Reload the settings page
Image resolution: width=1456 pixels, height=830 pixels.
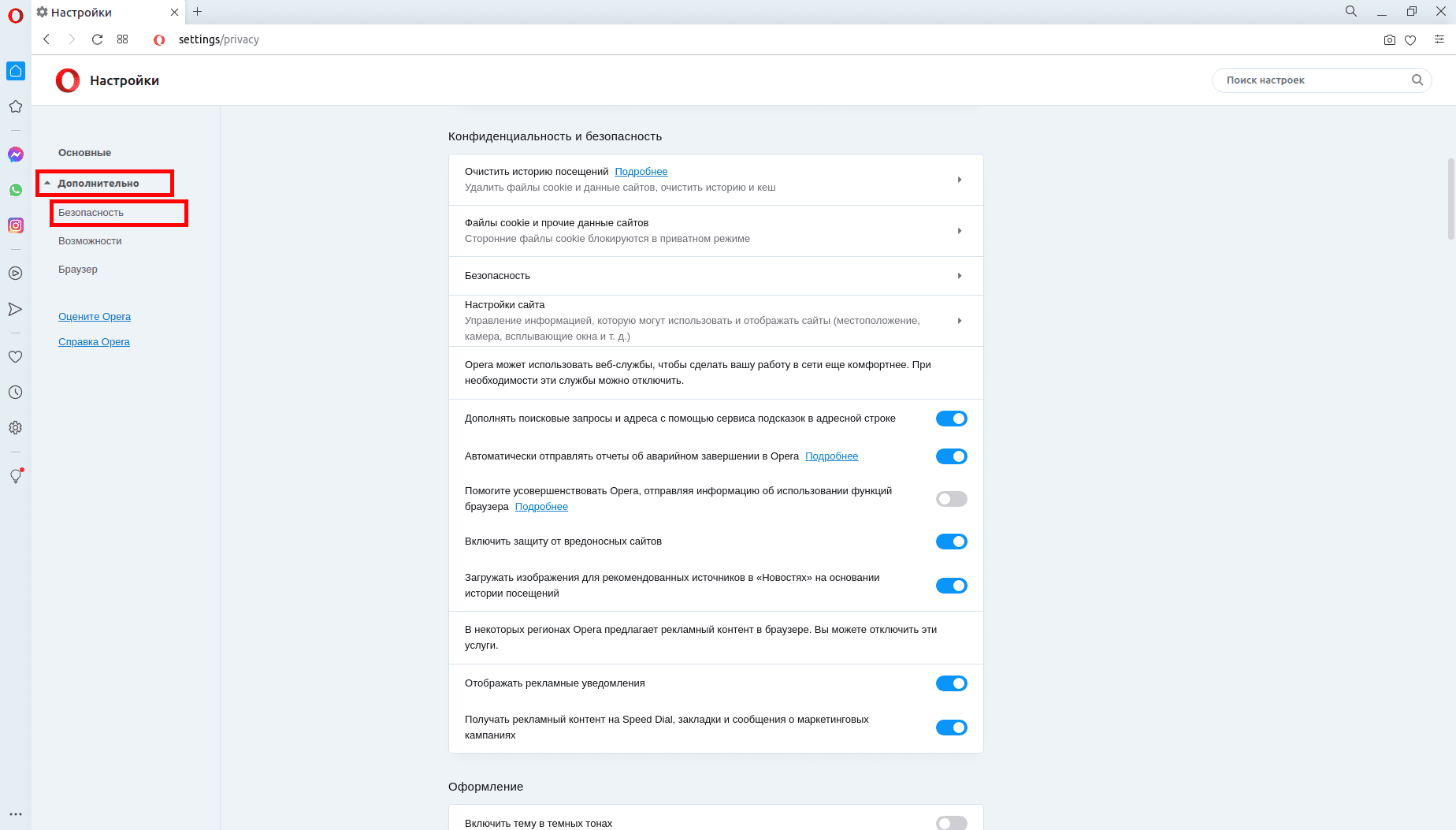[x=98, y=39]
